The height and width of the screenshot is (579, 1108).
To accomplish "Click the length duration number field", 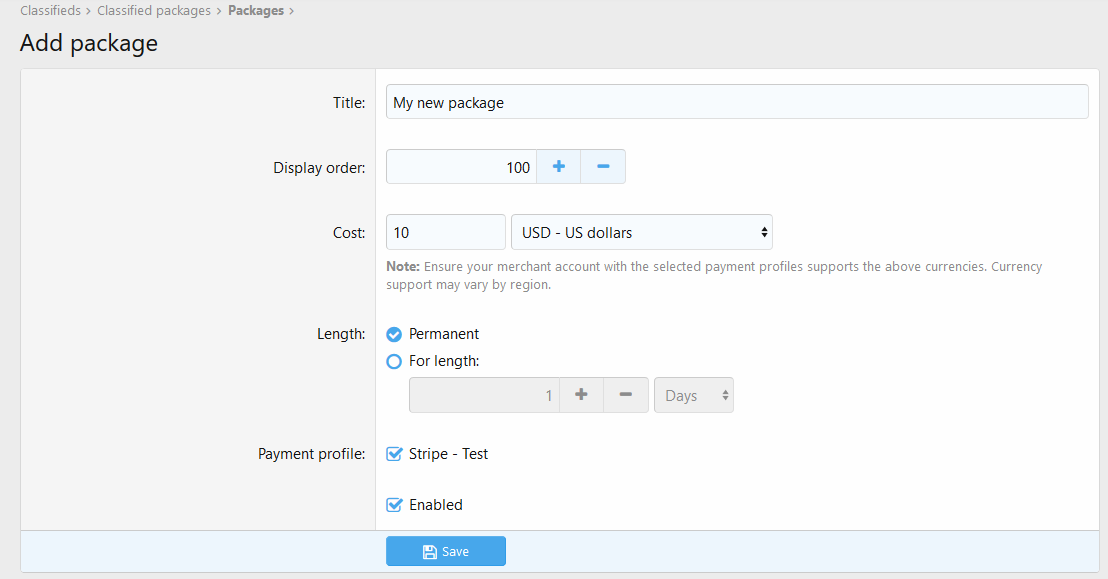I will point(484,395).
